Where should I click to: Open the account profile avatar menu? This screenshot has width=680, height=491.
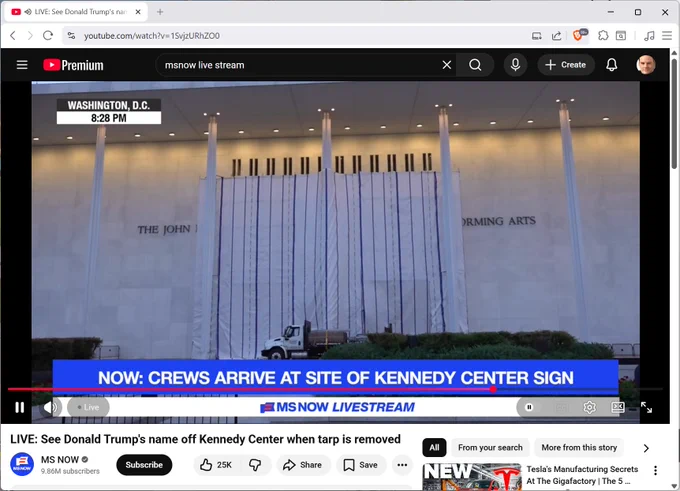pyautogui.click(x=646, y=65)
